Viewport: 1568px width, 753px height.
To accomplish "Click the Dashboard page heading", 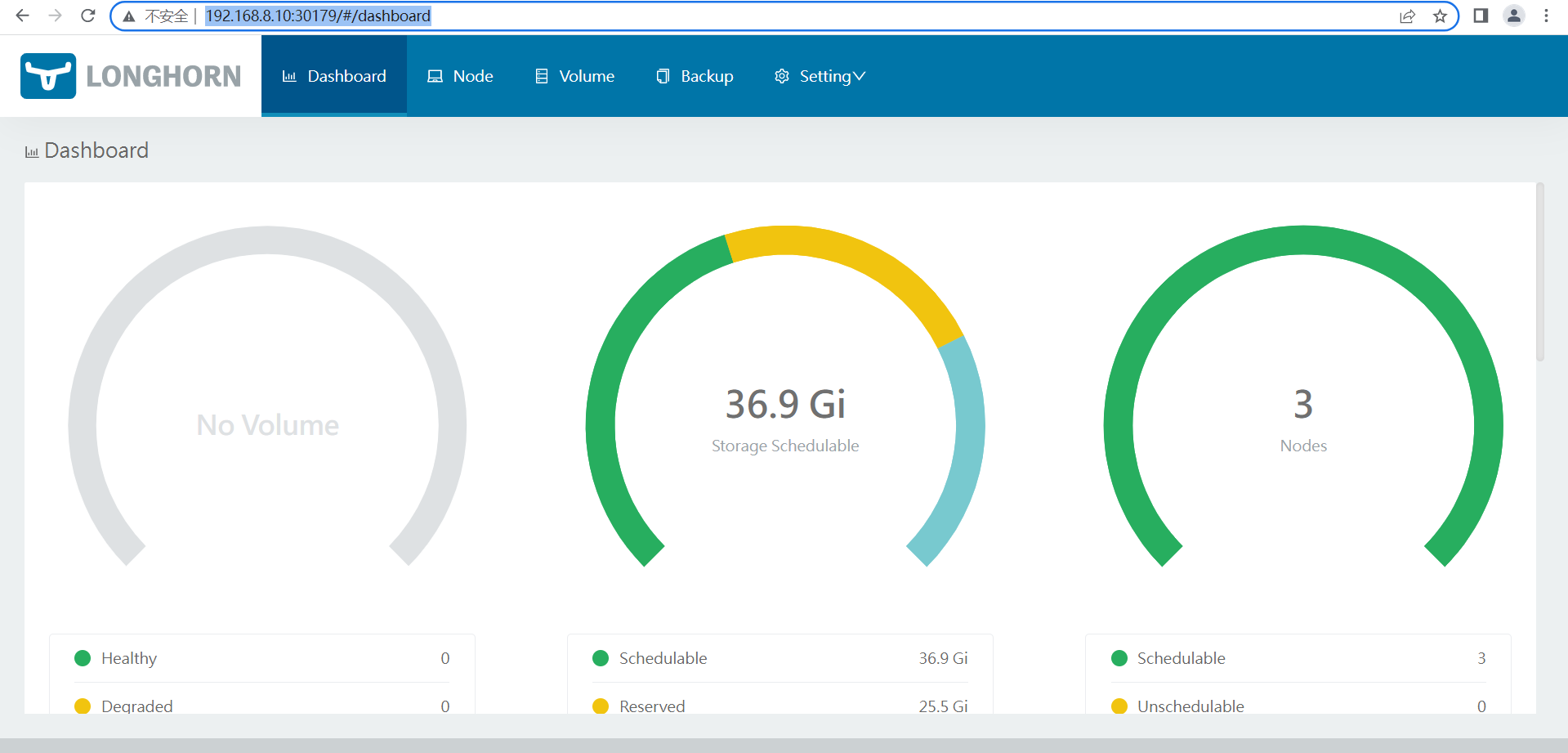I will tap(96, 150).
